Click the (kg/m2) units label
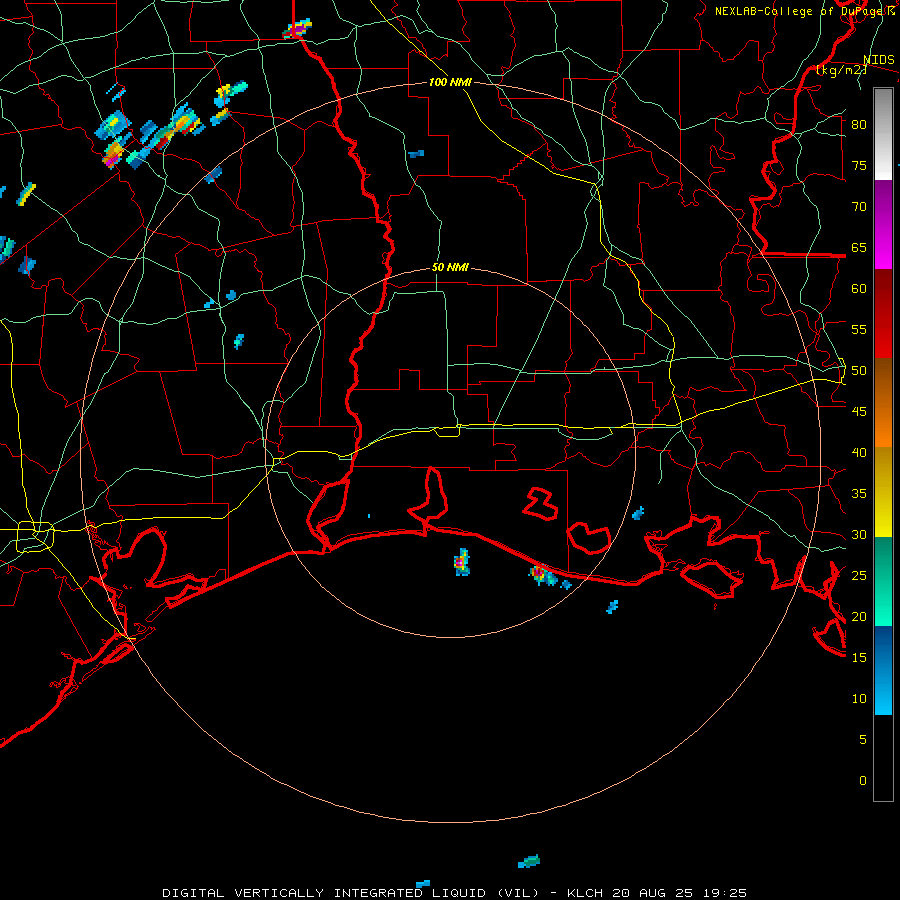This screenshot has height=900, width=900. 841,70
